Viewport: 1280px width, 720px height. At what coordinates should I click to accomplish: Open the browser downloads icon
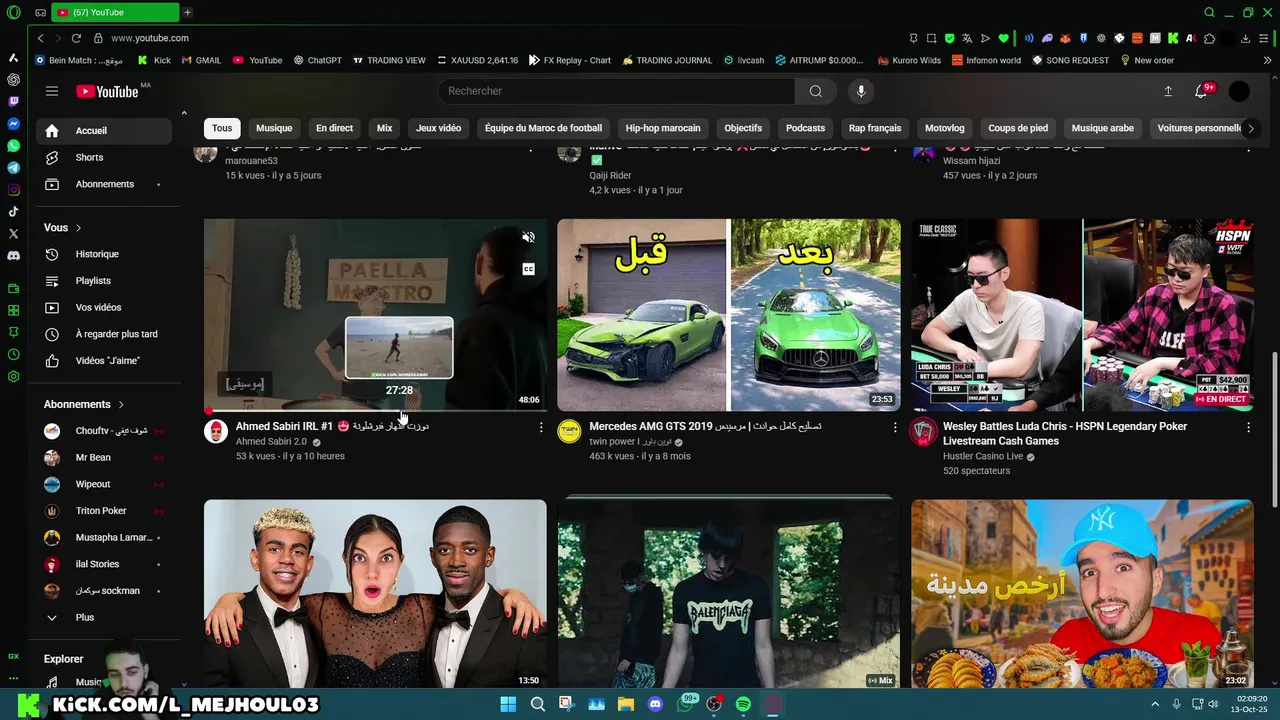click(x=1245, y=38)
